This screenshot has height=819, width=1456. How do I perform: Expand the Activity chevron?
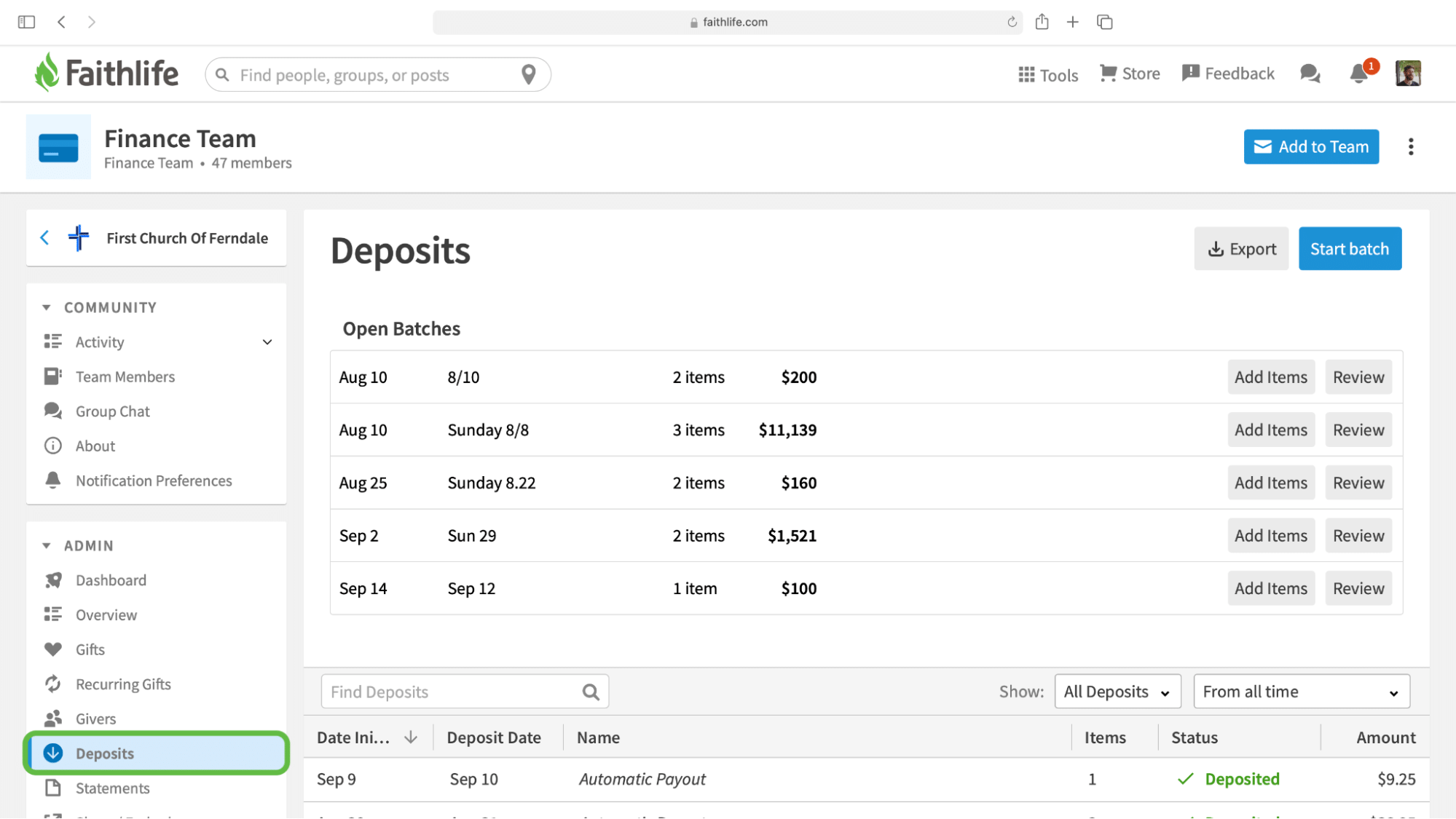(x=267, y=342)
